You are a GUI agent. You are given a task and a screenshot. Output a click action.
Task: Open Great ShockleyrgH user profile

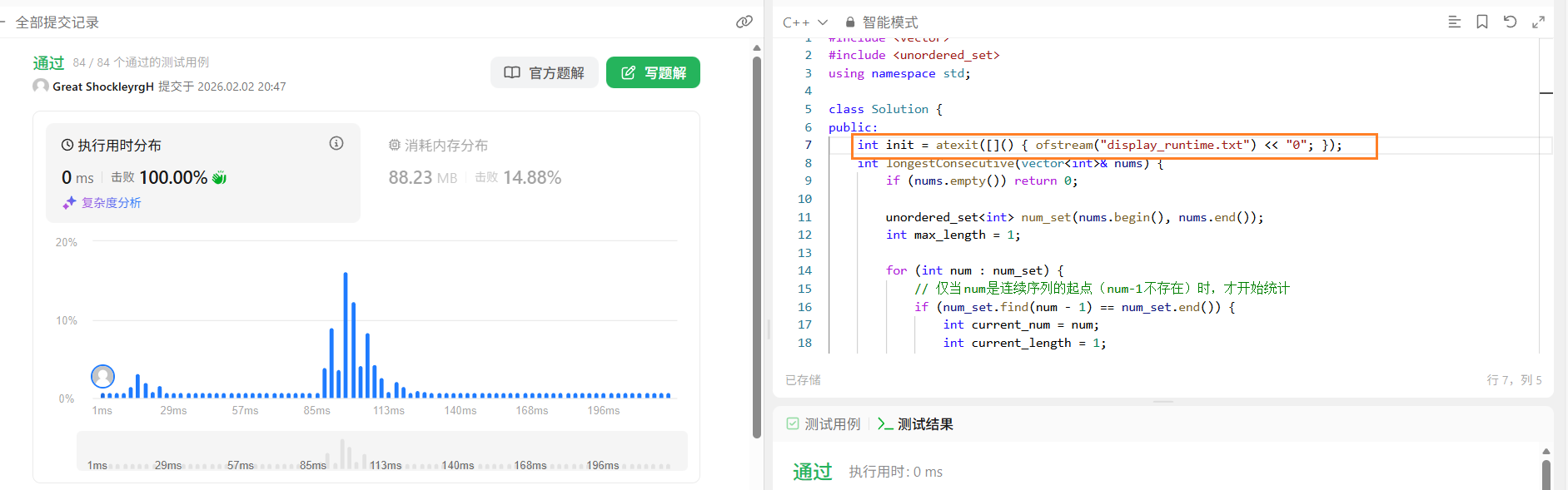pos(103,87)
